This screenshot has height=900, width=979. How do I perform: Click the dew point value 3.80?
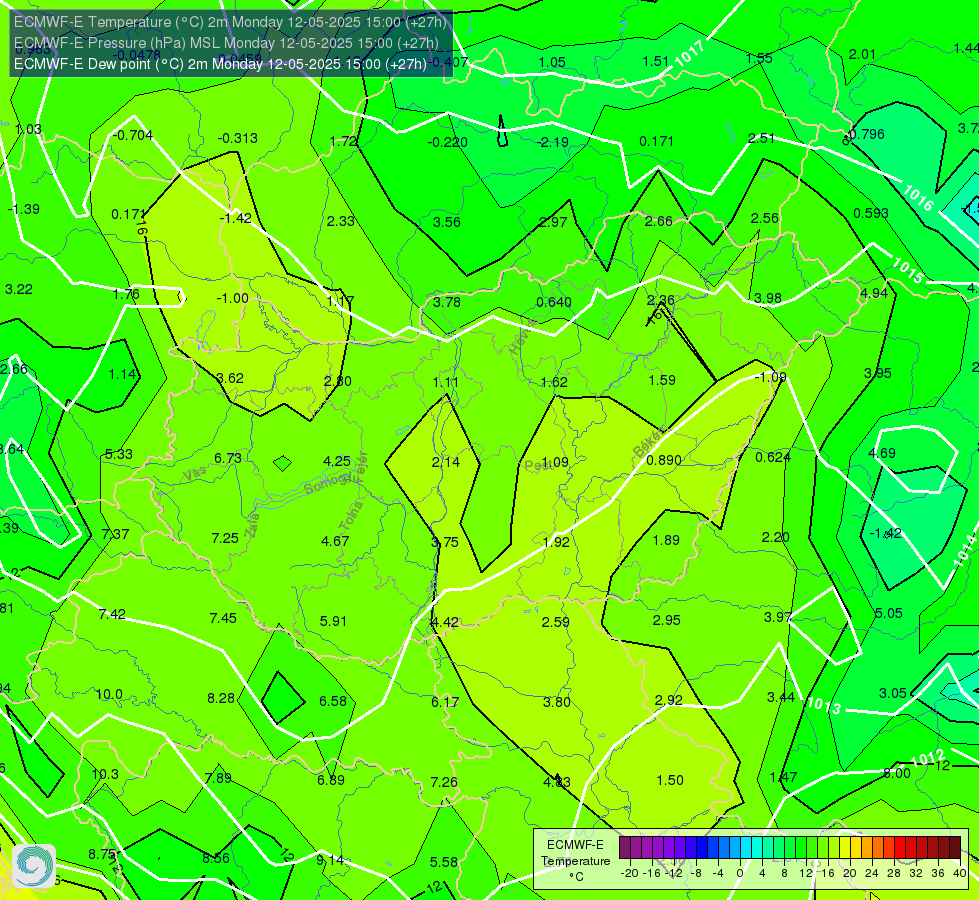pos(556,703)
